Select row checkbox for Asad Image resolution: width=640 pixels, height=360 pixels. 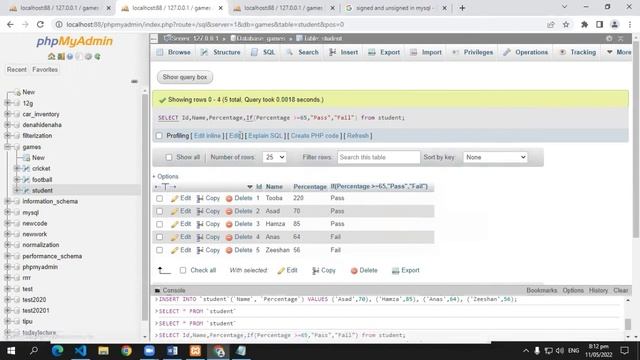point(160,211)
